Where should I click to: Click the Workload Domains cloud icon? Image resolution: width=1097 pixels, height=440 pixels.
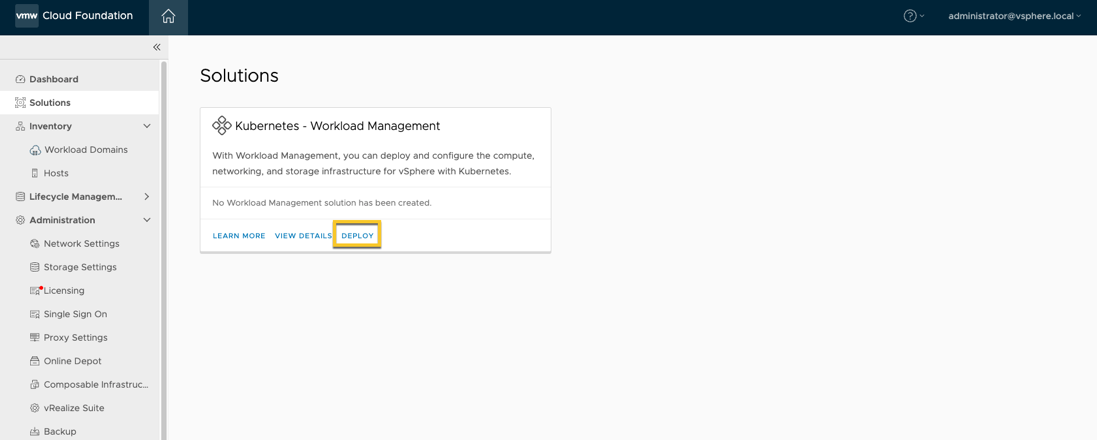35,150
